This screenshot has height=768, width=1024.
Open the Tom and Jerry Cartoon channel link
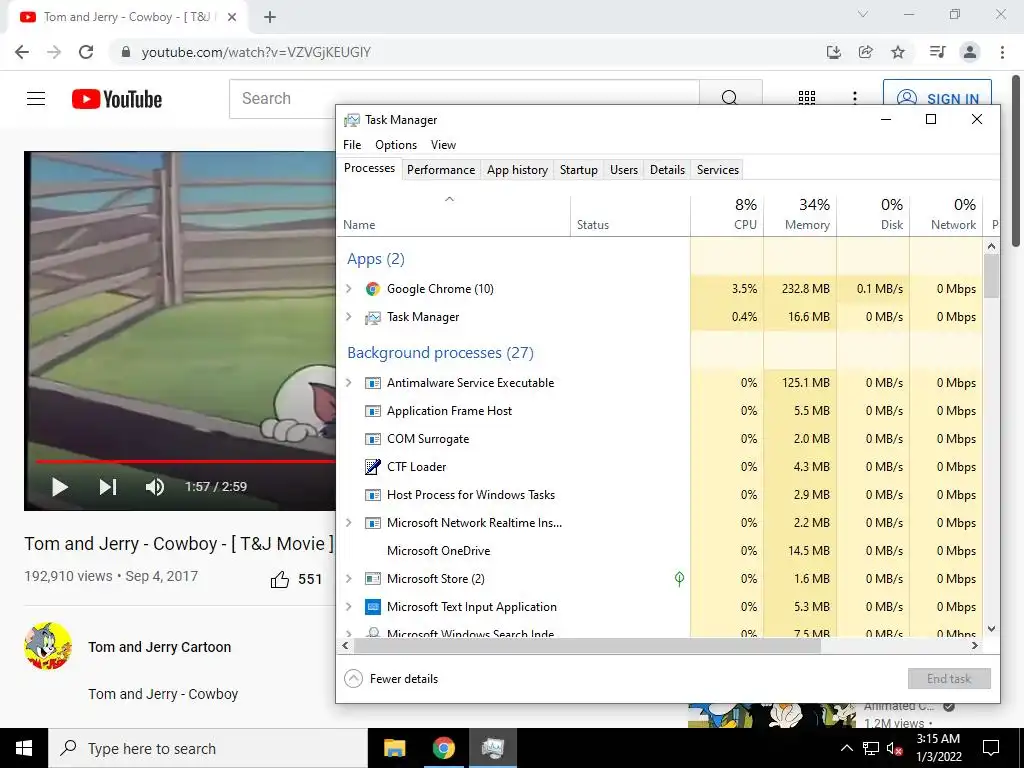pyautogui.click(x=159, y=647)
